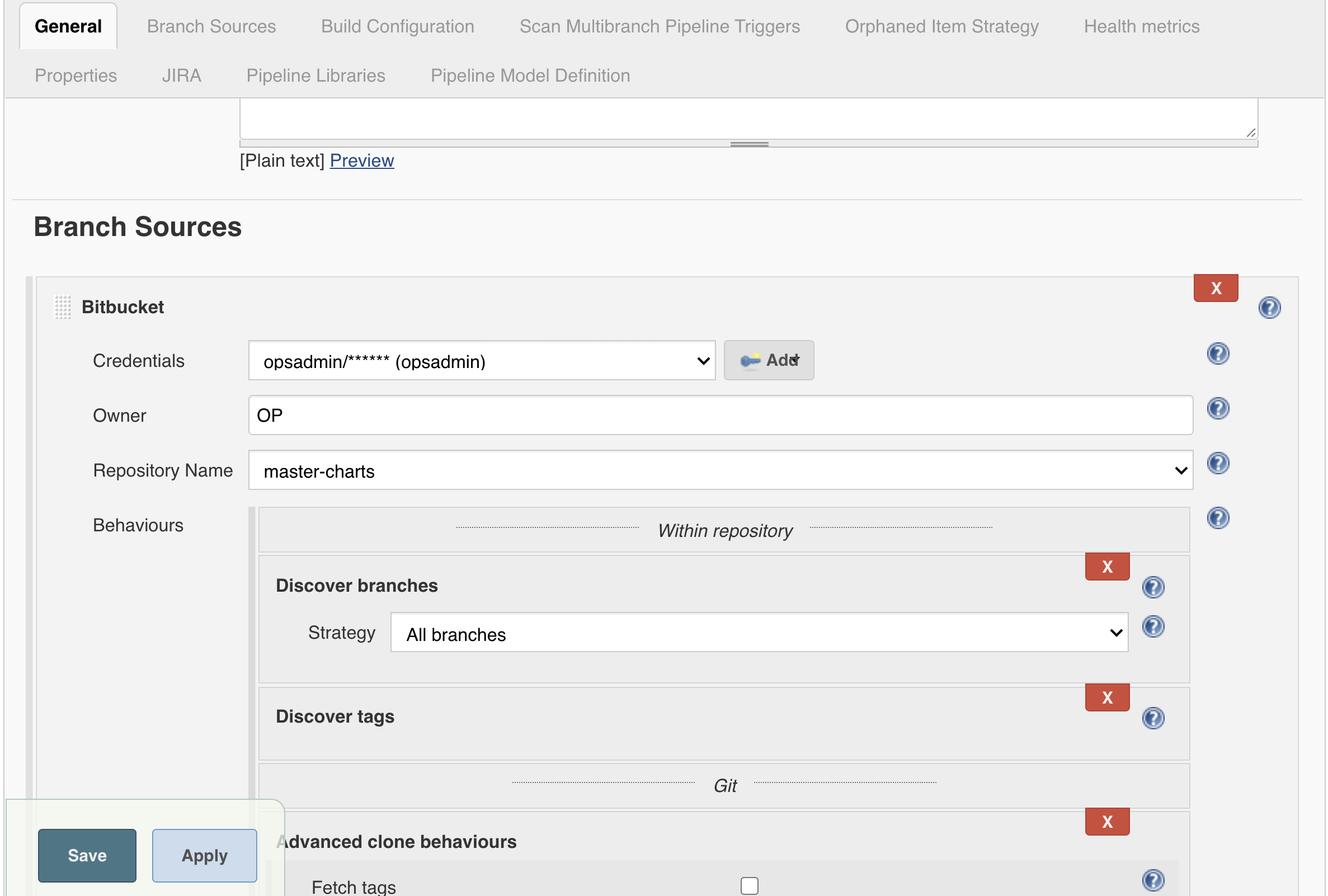
Task: Switch to the JIRA tab
Action: (182, 76)
